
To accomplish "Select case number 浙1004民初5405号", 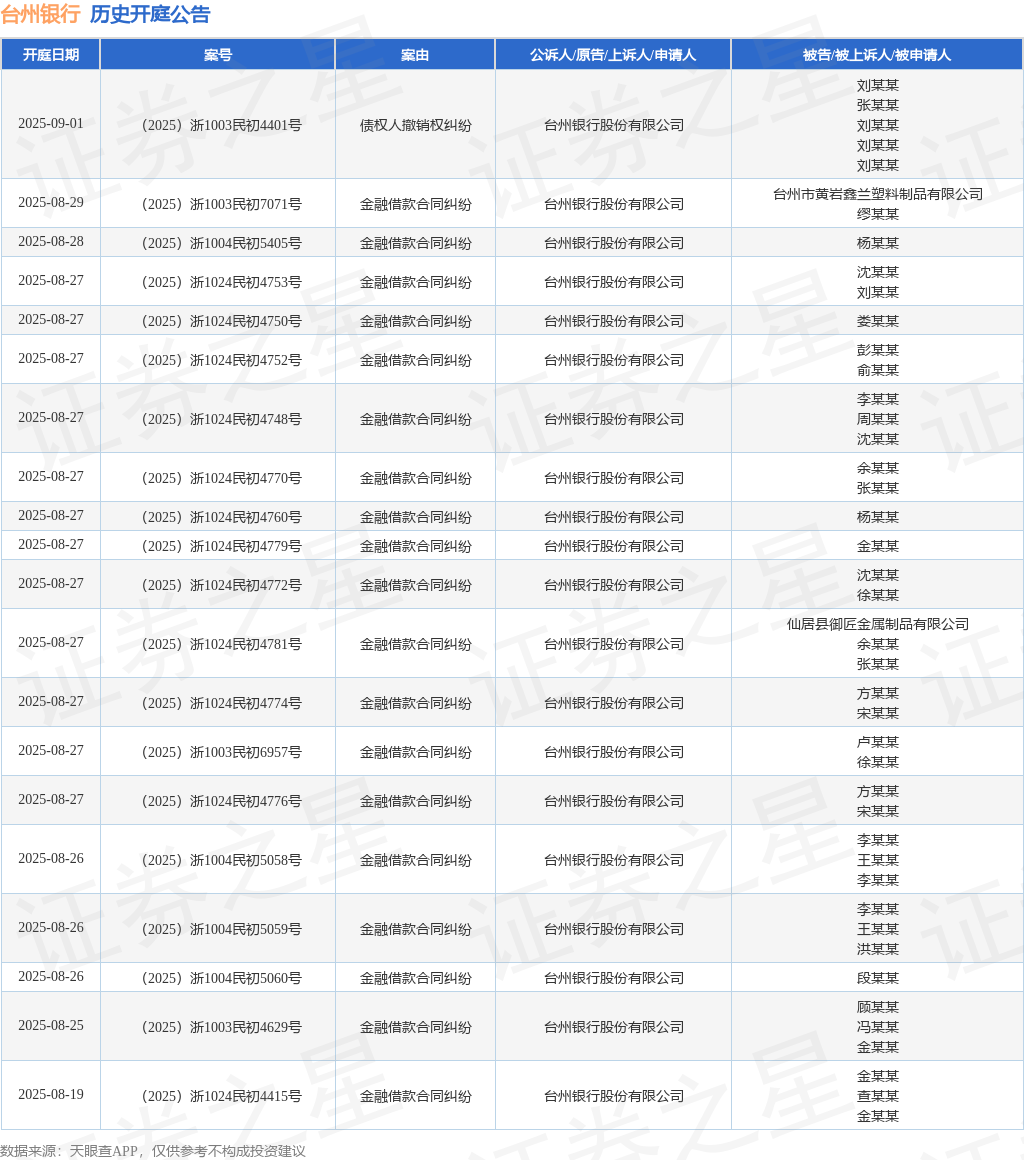I will [221, 243].
